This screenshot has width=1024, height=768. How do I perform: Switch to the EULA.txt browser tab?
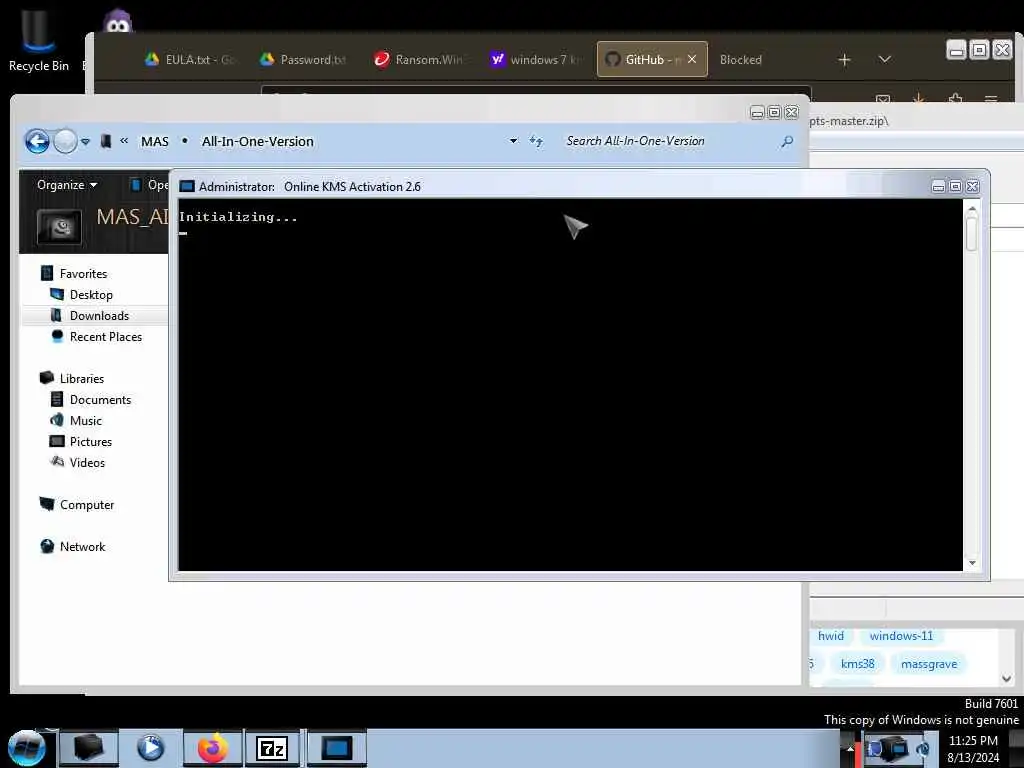click(190, 59)
